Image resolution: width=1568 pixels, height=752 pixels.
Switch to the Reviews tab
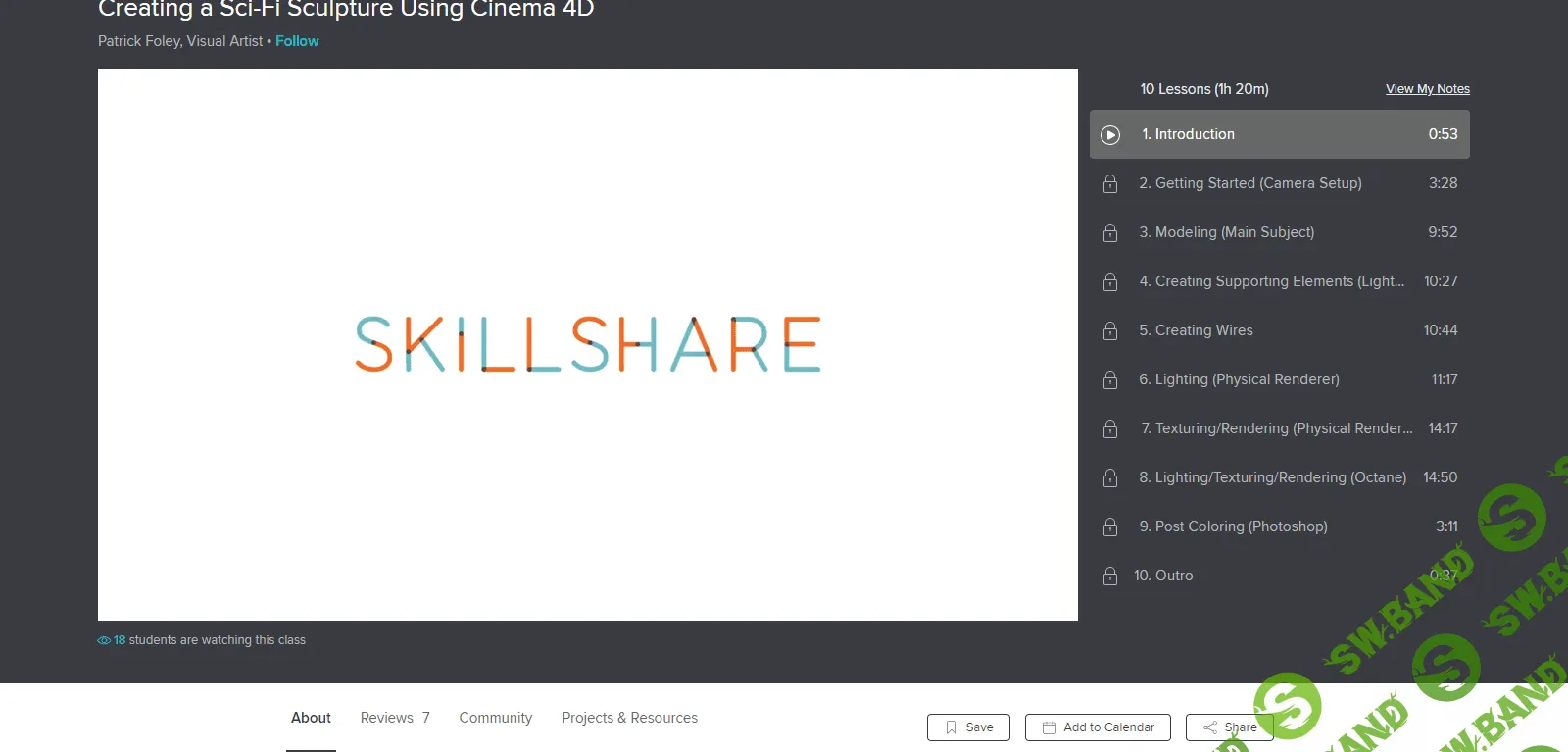(x=394, y=718)
